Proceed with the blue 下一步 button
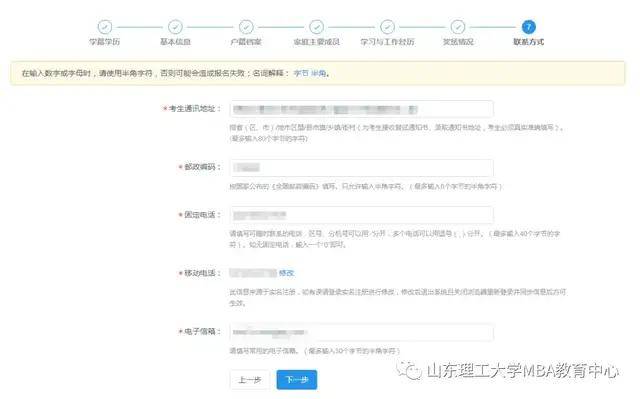The image size is (640, 399). click(x=297, y=380)
